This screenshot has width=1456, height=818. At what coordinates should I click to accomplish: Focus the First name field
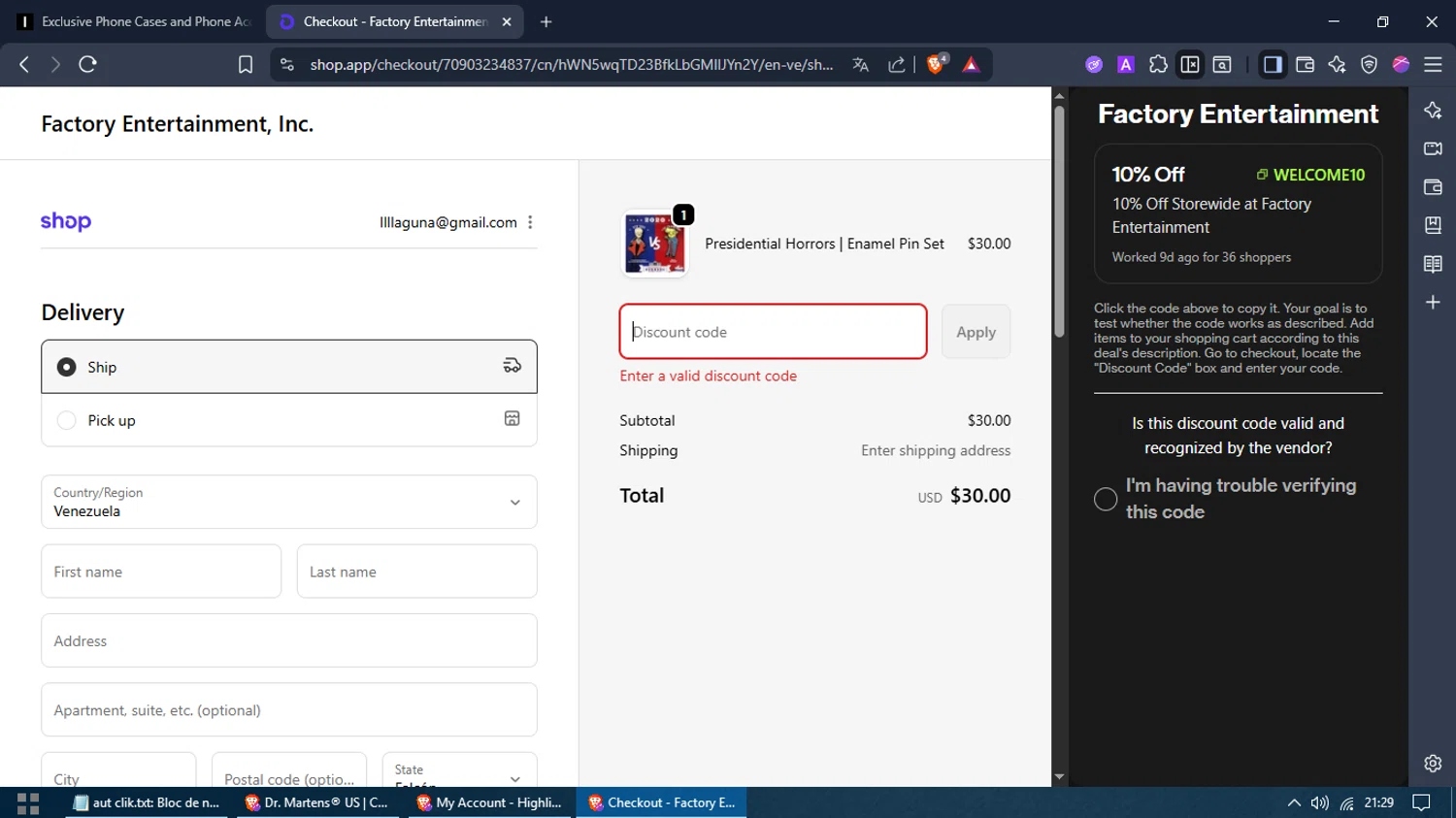point(161,572)
